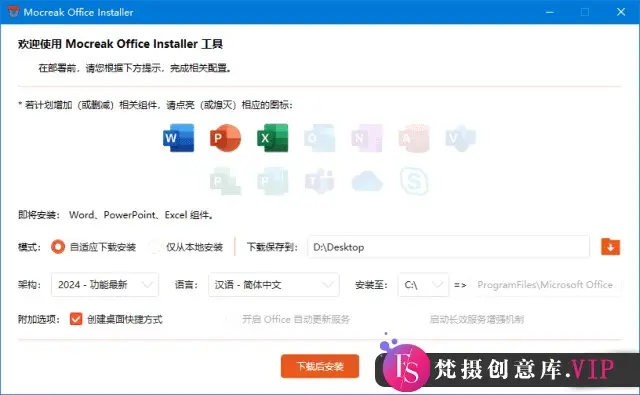Image resolution: width=640 pixels, height=395 pixels.
Task: Click the 下载后安装 button
Action: click(320, 366)
